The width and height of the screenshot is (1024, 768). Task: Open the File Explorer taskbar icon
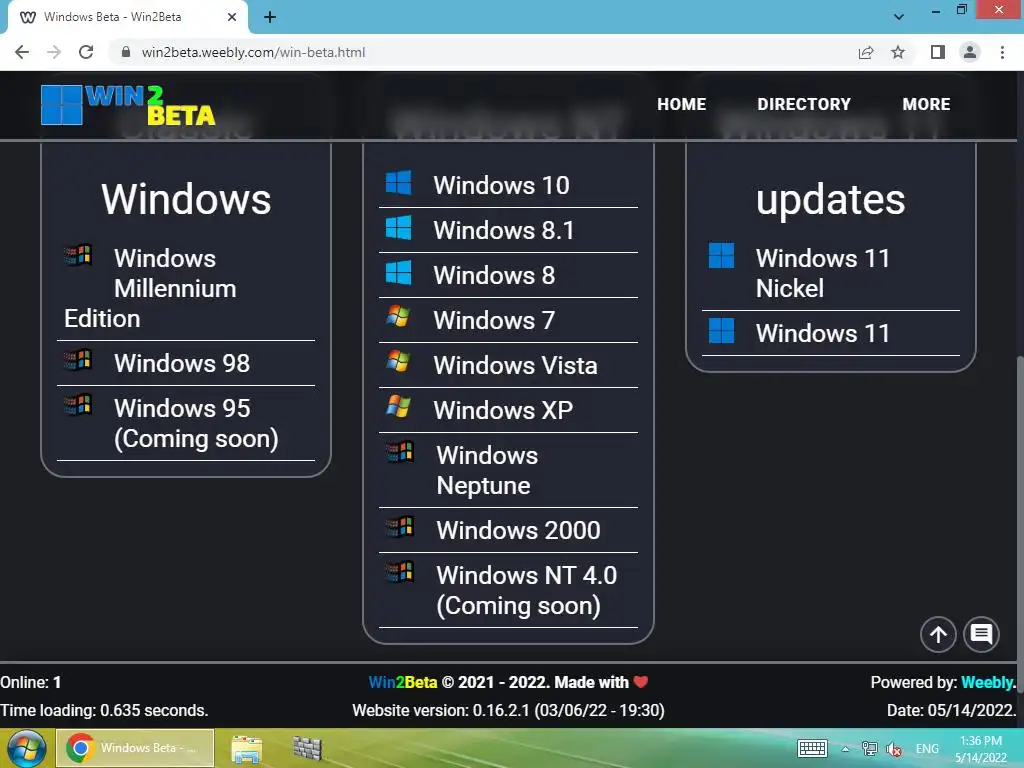(246, 749)
